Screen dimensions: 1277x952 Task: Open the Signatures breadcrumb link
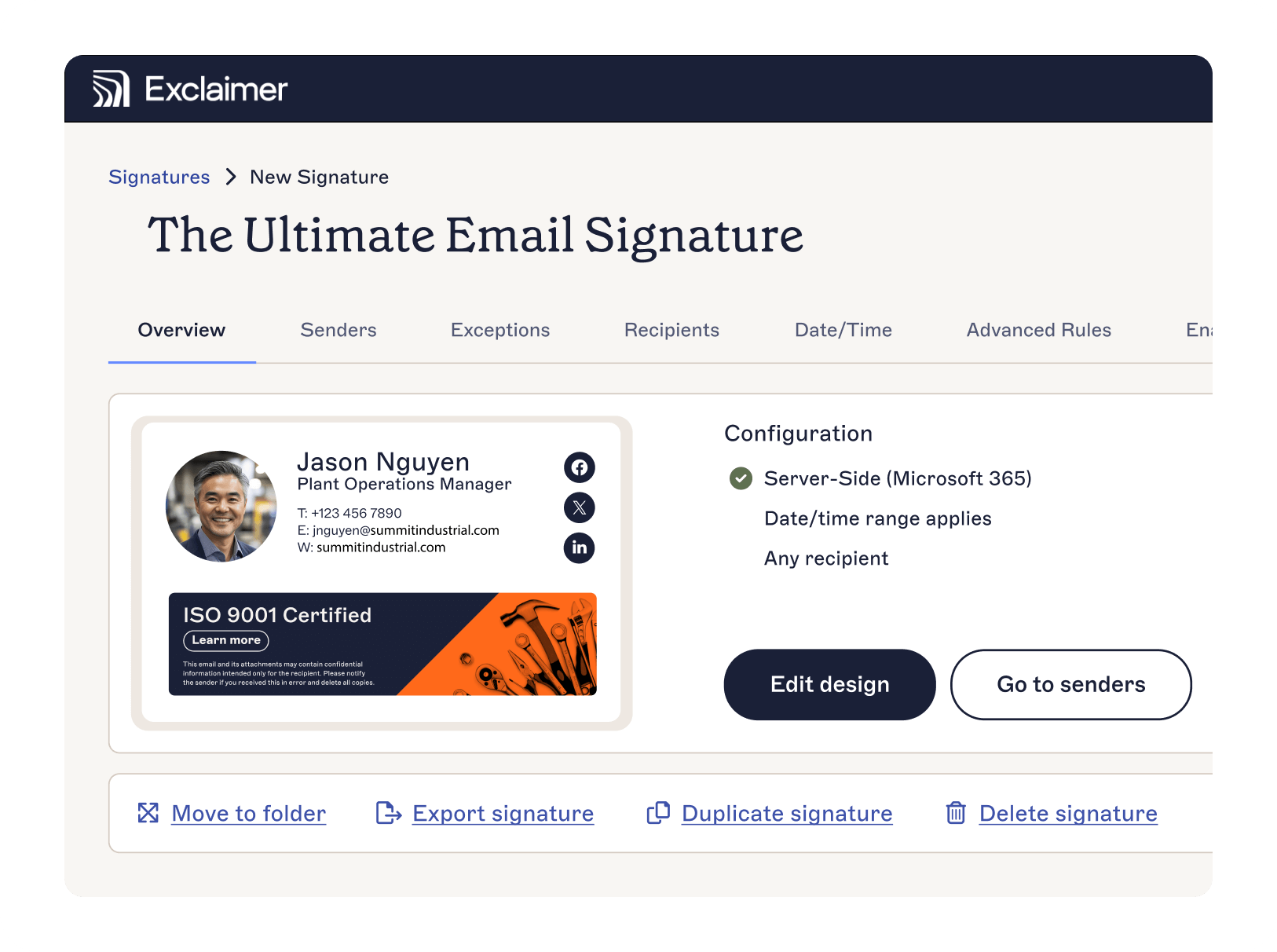159,177
